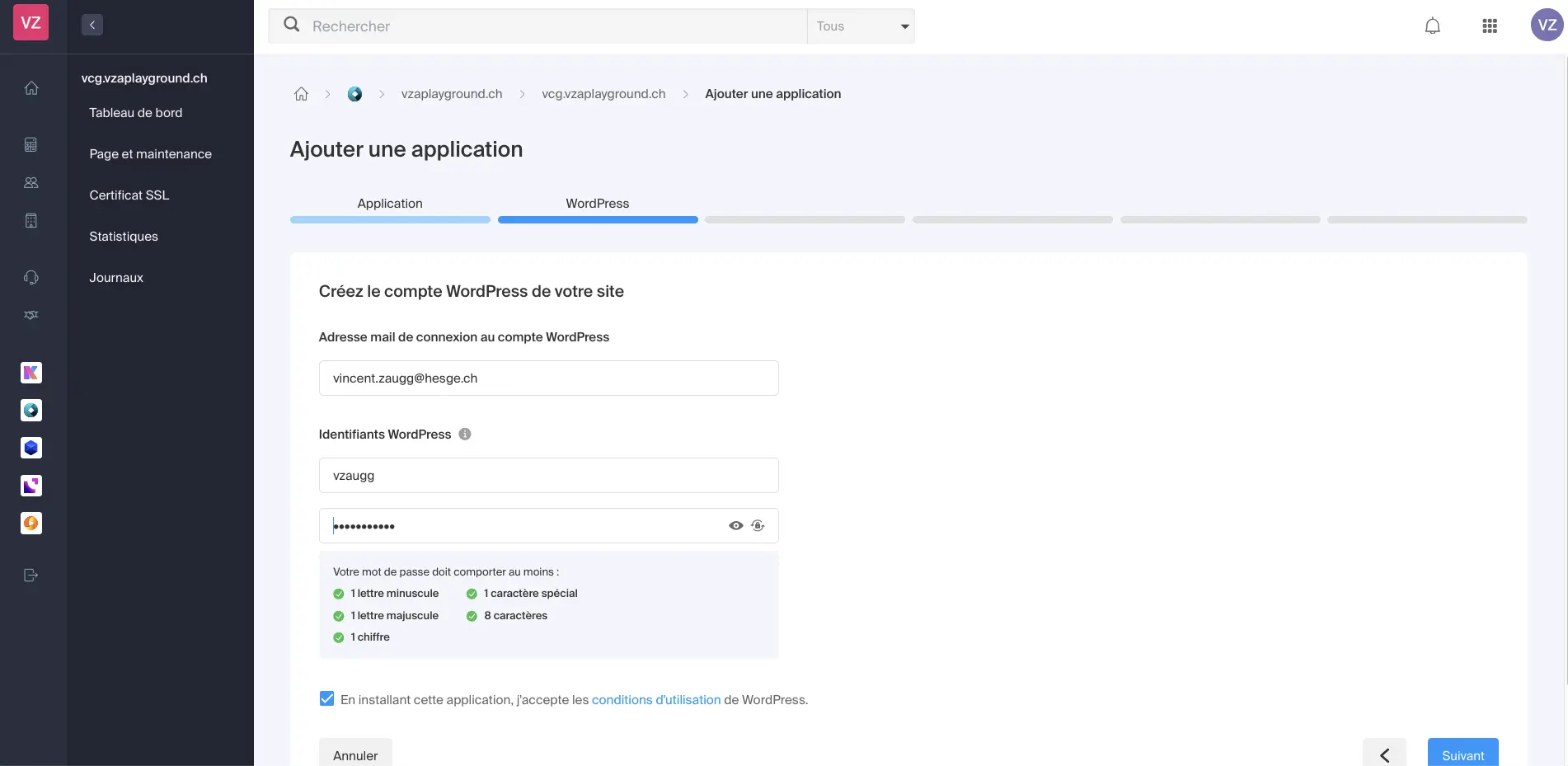
Task: Click the notification bell icon
Action: pyautogui.click(x=1432, y=26)
